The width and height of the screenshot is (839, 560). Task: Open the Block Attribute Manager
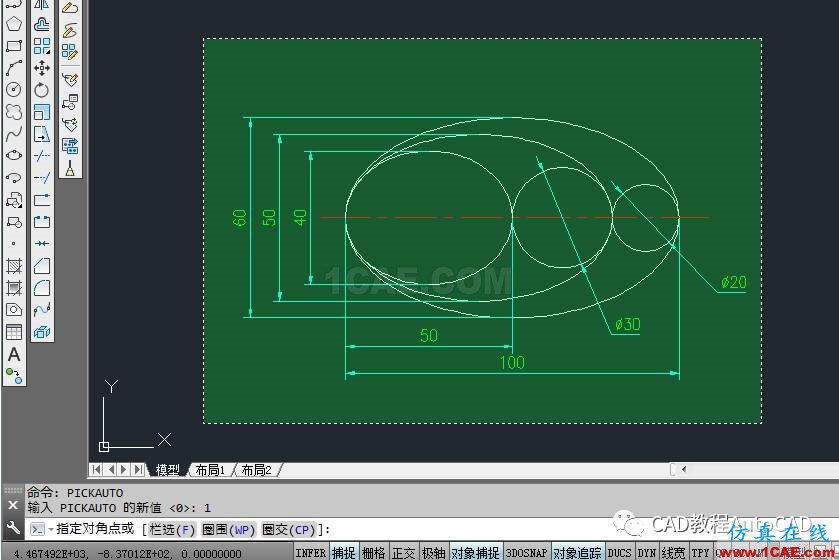(70, 102)
